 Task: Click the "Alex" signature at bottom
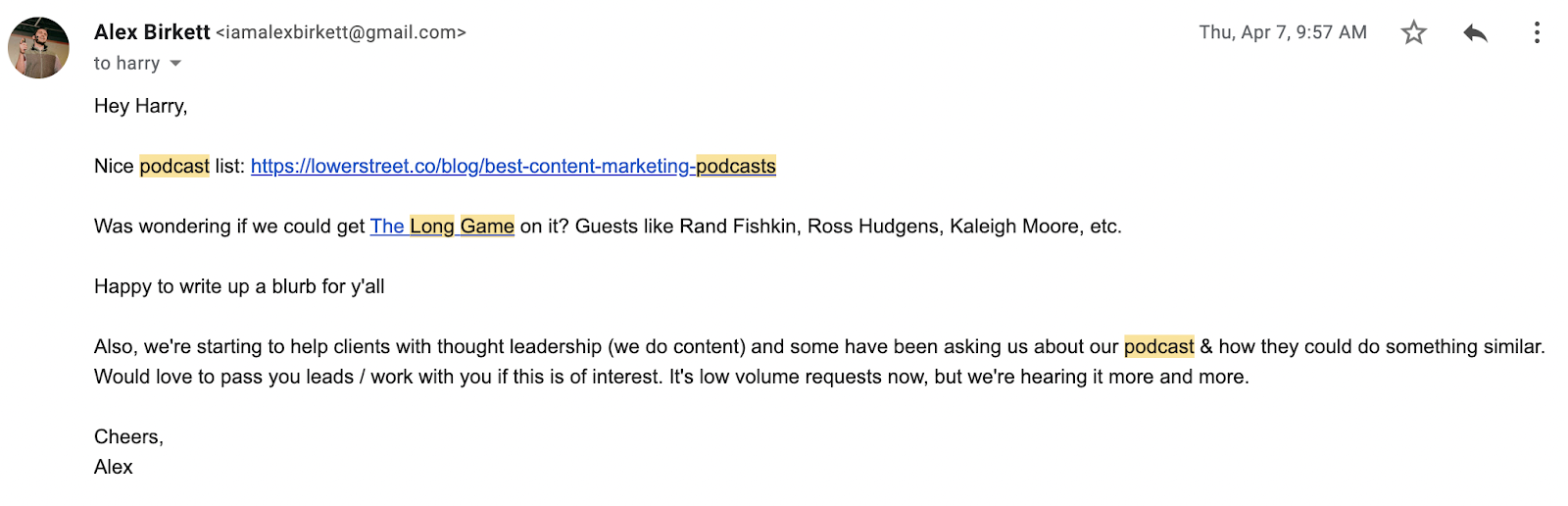click(x=114, y=468)
